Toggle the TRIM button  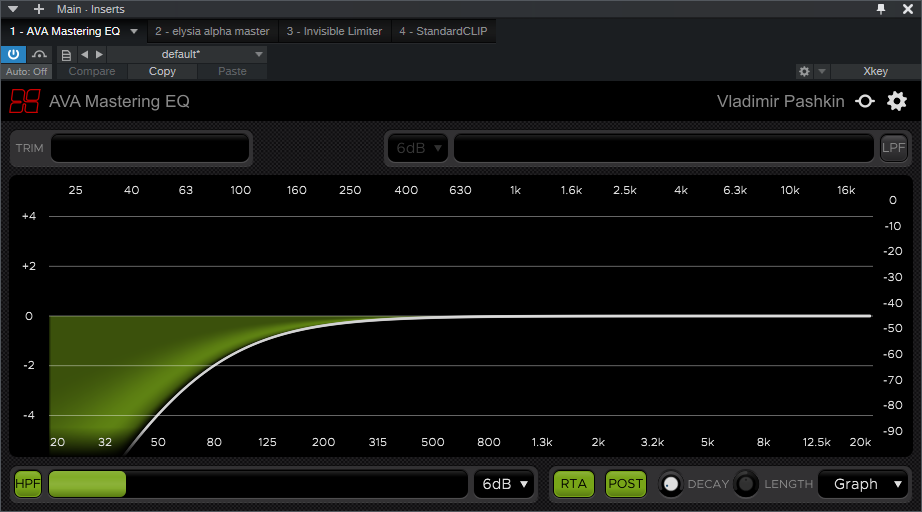(x=29, y=148)
